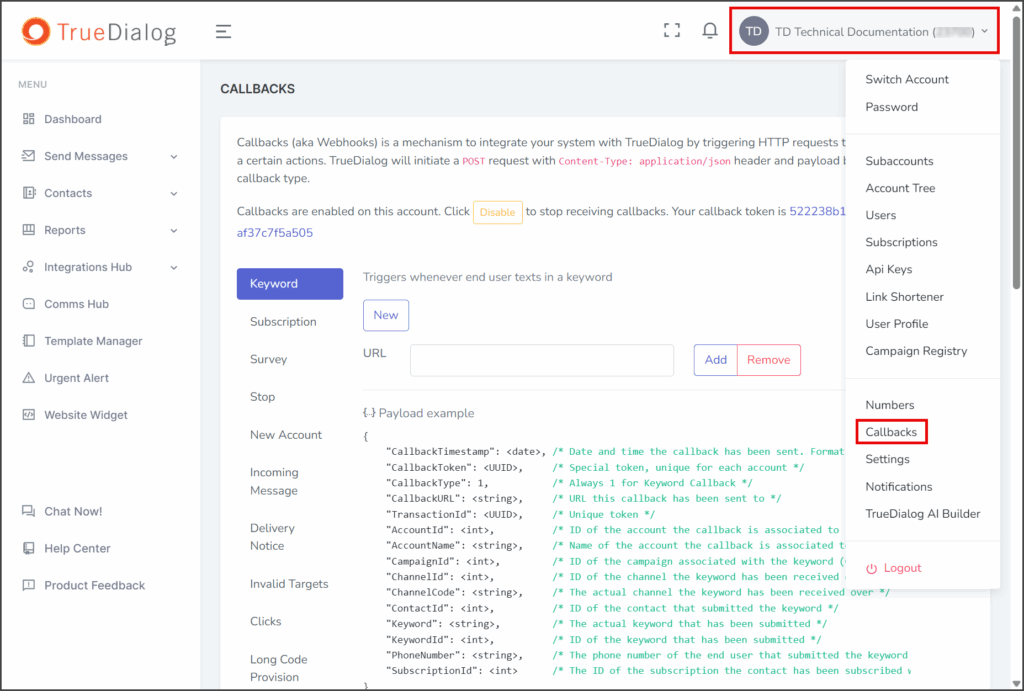The height and width of the screenshot is (691, 1024).
Task: Click the Reports icon in sidebar
Action: (29, 230)
